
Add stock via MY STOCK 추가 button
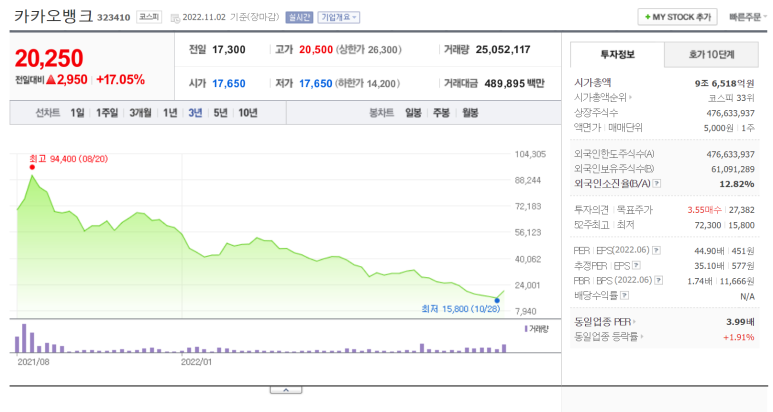pos(677,17)
